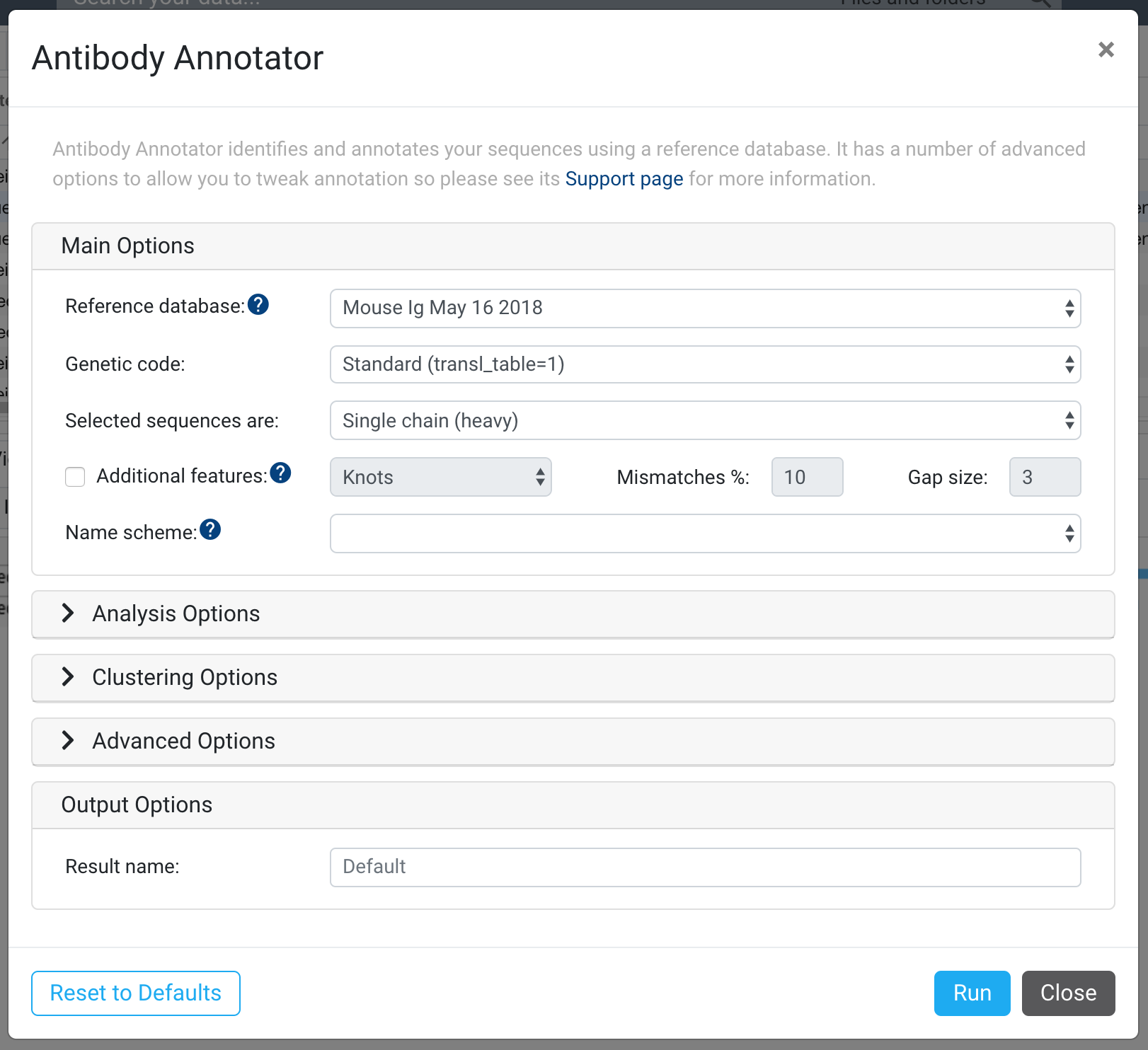The width and height of the screenshot is (1148, 1050).
Task: Click the Advanced Options chevron arrow
Action: click(x=68, y=741)
